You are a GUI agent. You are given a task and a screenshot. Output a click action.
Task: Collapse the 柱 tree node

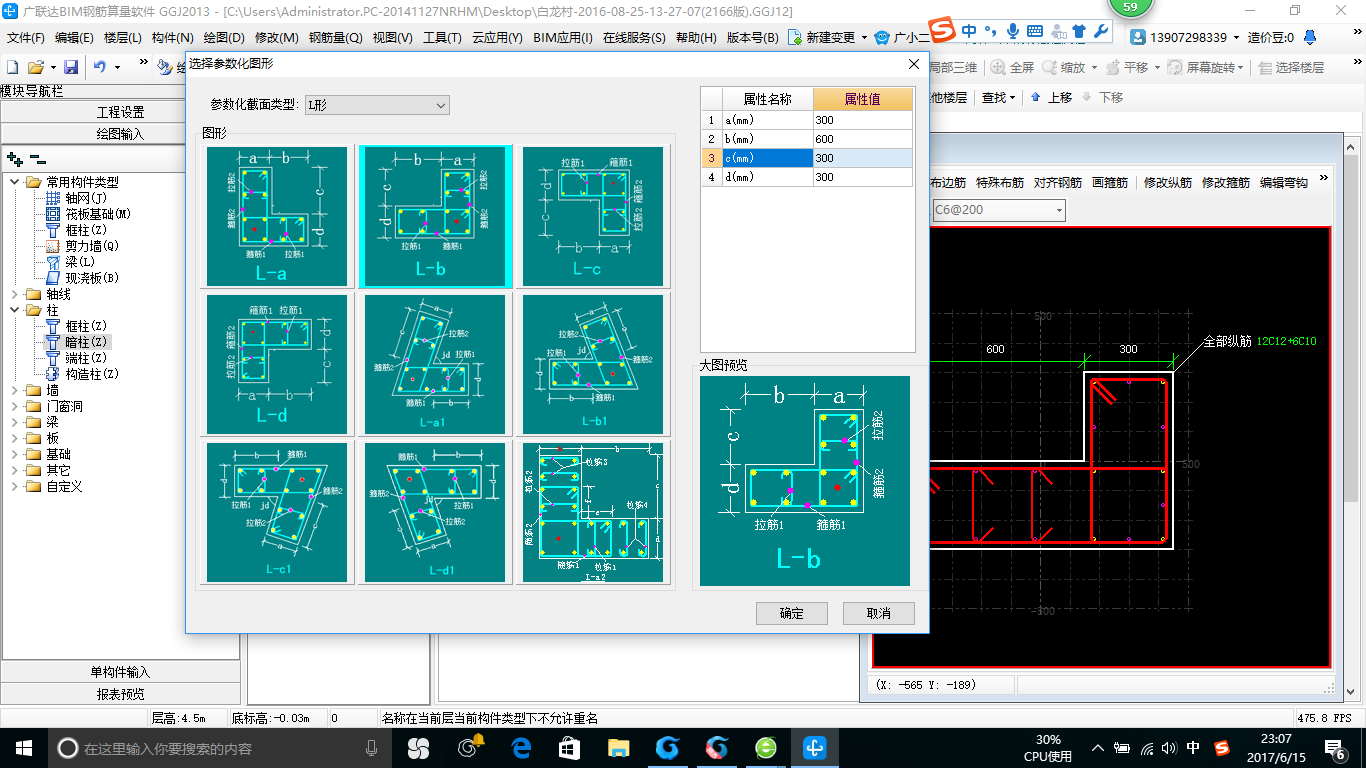tap(14, 310)
